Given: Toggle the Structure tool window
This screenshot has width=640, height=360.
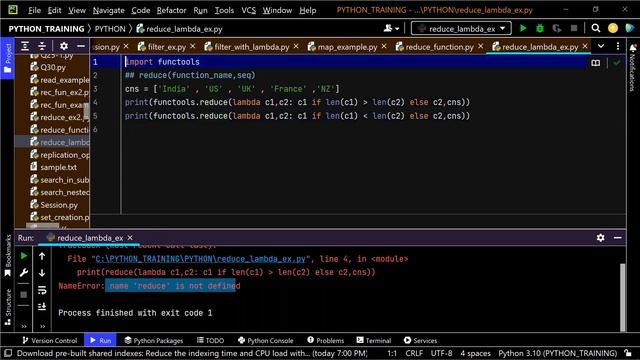Looking at the screenshot, I should coord(8,307).
